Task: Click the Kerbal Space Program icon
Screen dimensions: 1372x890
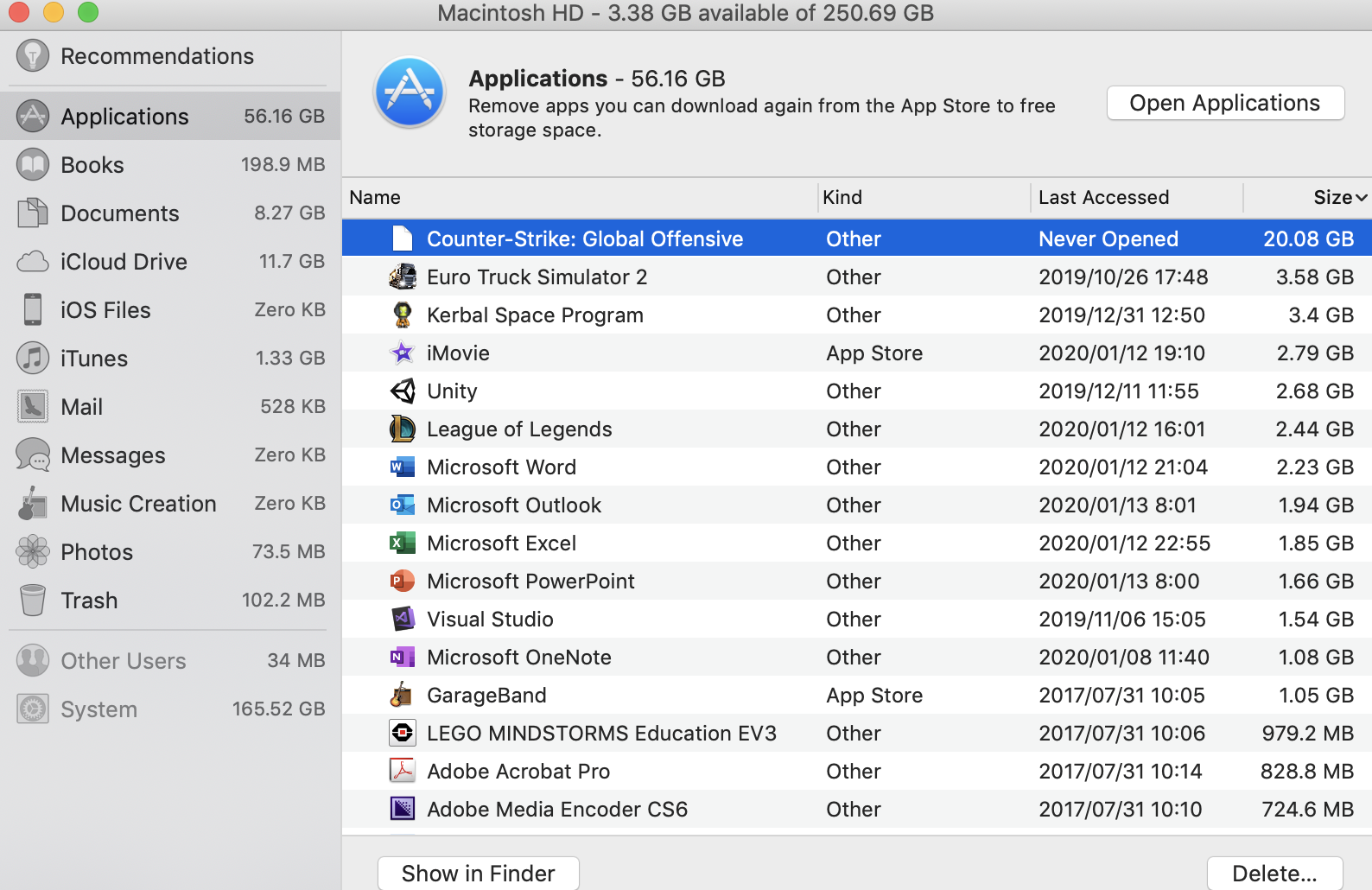Action: [x=403, y=315]
